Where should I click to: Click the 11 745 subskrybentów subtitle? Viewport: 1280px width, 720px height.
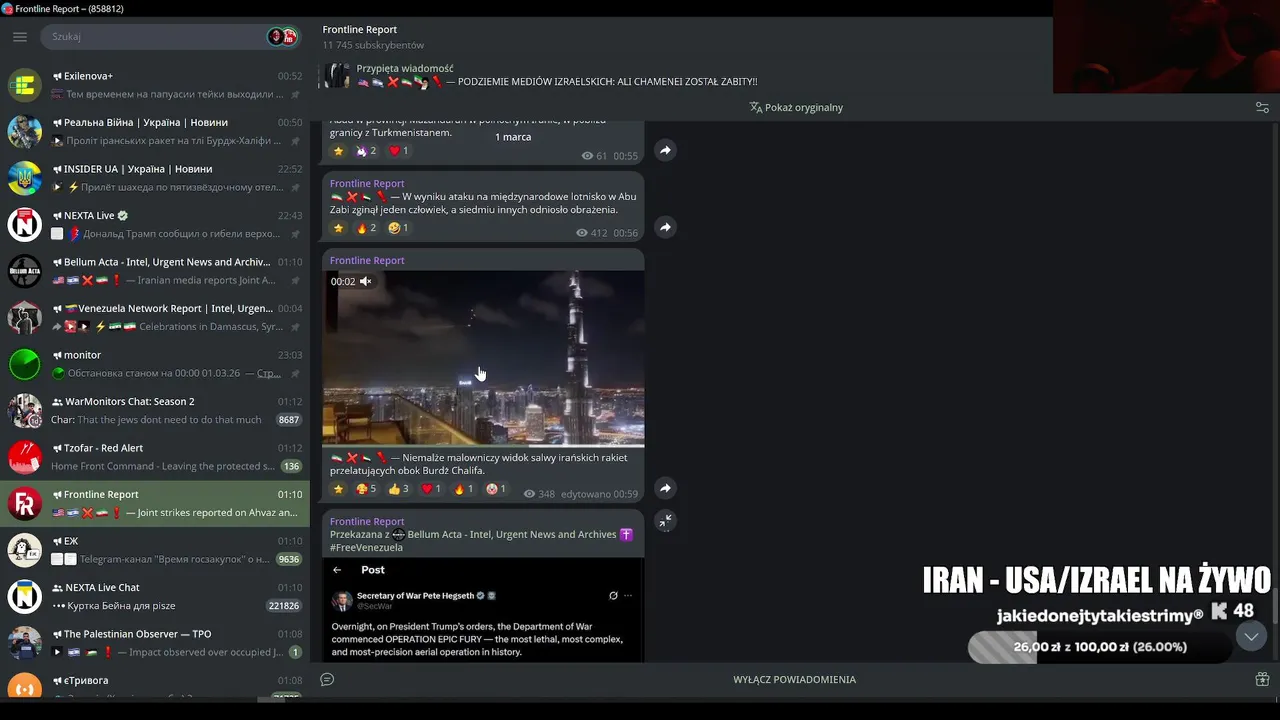[373, 45]
